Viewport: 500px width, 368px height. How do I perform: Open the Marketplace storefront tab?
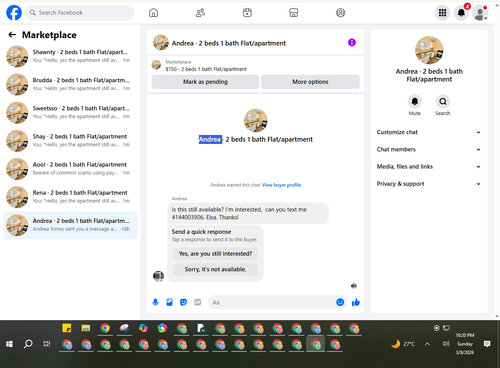[x=294, y=13]
